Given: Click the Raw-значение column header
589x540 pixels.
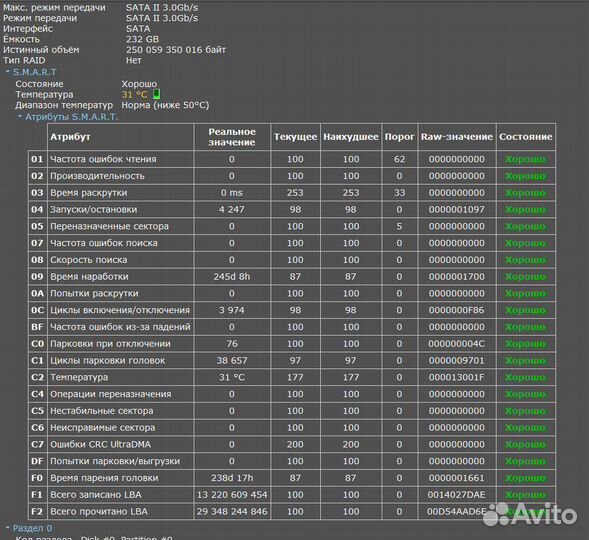Looking at the screenshot, I should (x=457, y=137).
